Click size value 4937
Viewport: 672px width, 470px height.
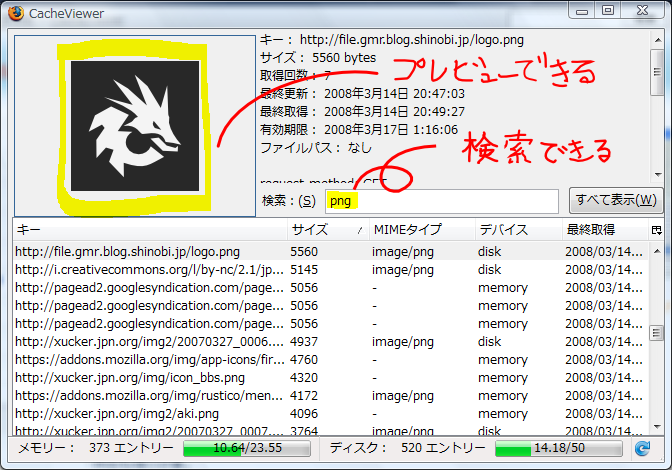coord(304,341)
